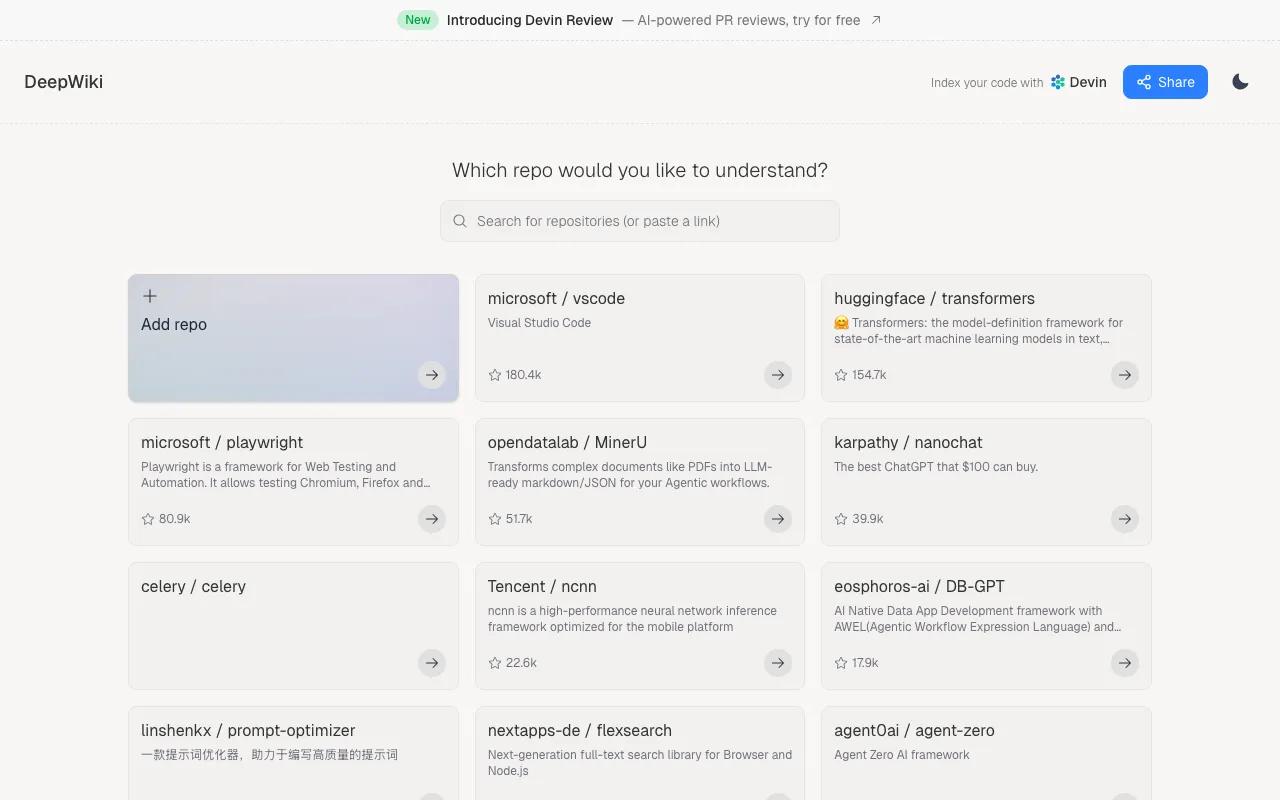
Task: Click the 180.4k star count
Action: point(524,375)
